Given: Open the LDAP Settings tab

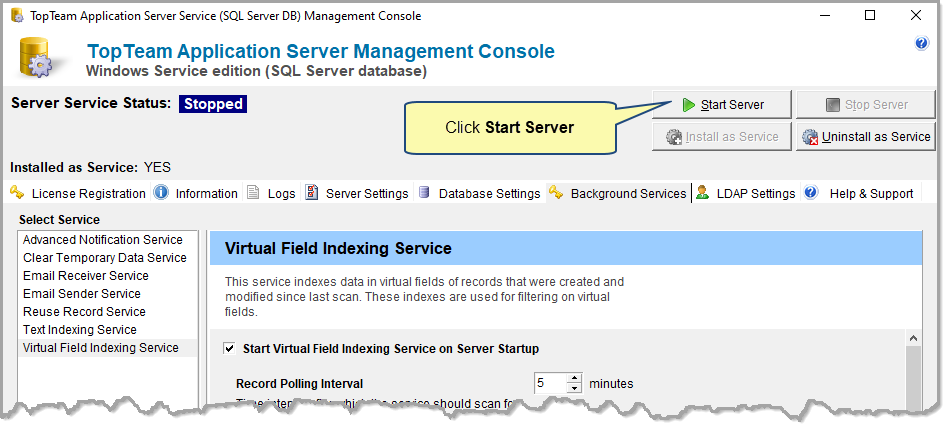Looking at the screenshot, I should tap(746, 194).
